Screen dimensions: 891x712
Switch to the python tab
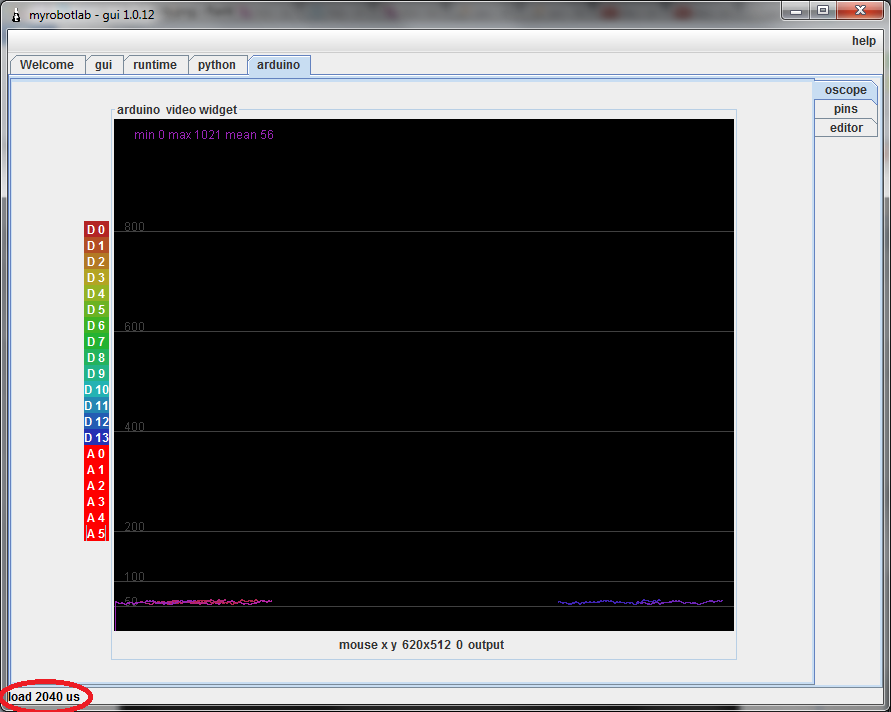click(x=217, y=65)
